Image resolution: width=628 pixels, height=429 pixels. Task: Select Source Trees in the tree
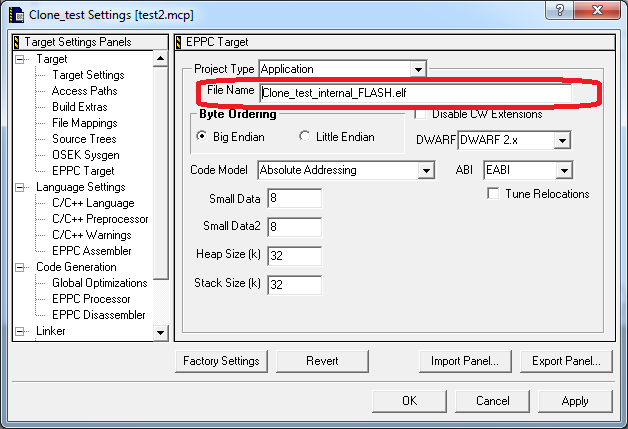(x=84, y=139)
